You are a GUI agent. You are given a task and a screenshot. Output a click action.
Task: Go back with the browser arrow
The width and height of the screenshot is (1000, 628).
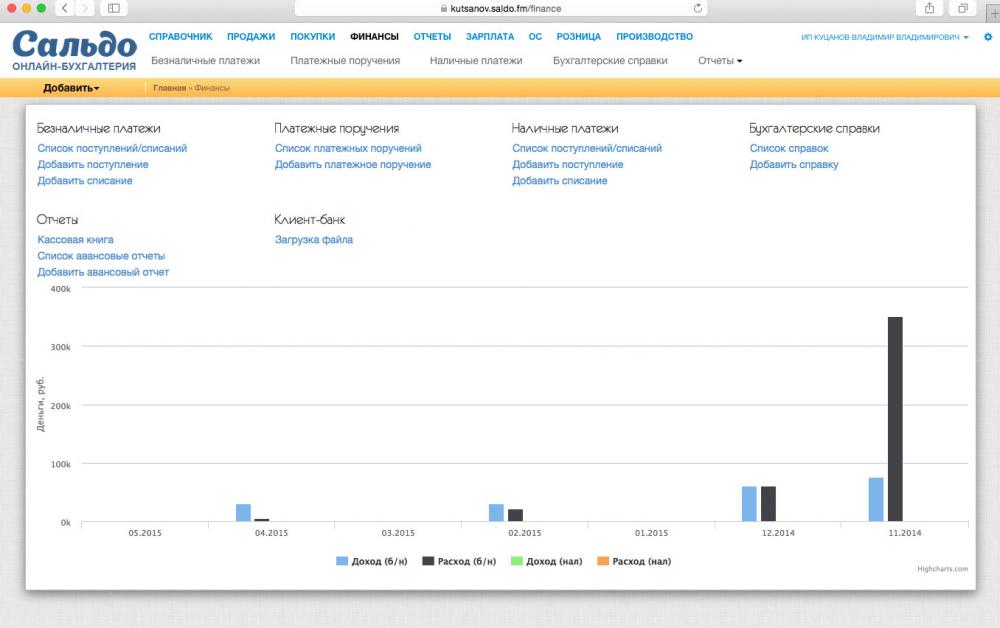[64, 8]
